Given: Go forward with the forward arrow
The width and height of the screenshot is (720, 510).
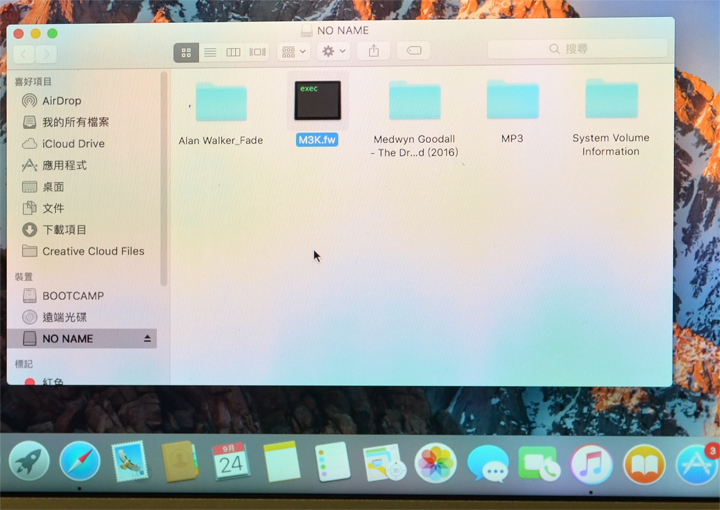Looking at the screenshot, I should [x=46, y=54].
